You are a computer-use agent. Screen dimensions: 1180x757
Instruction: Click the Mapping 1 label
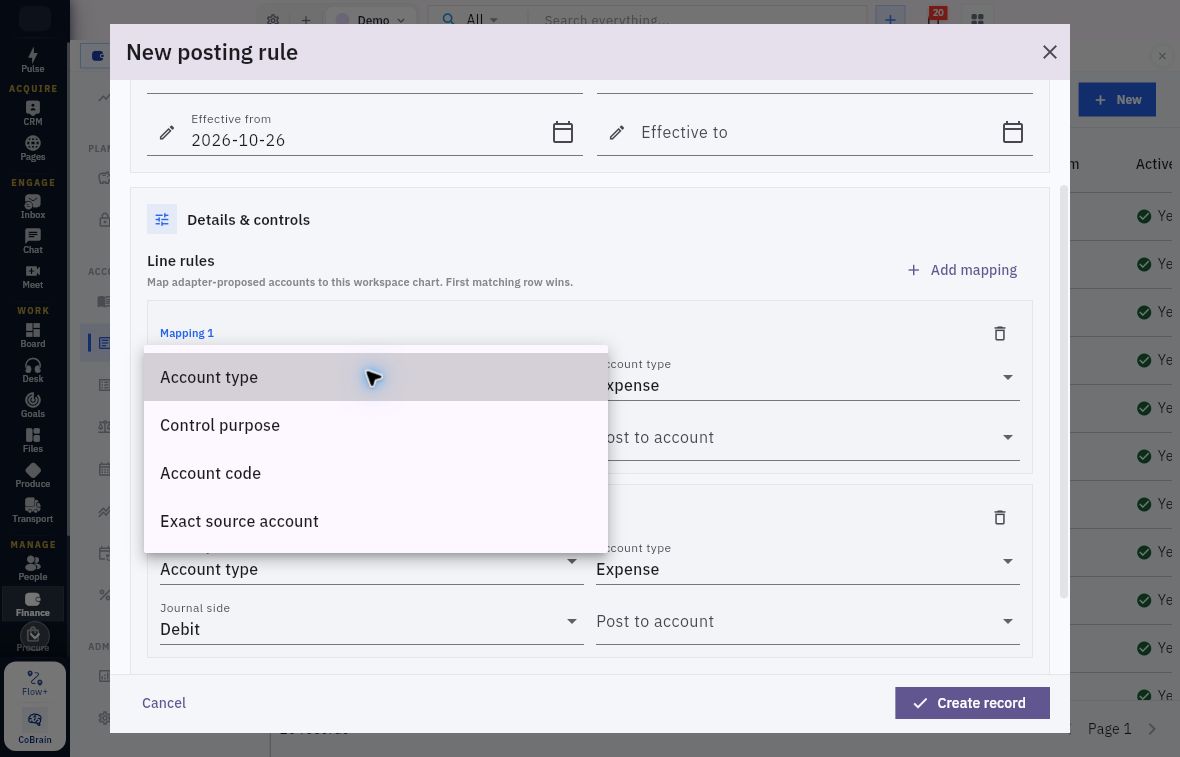[187, 333]
